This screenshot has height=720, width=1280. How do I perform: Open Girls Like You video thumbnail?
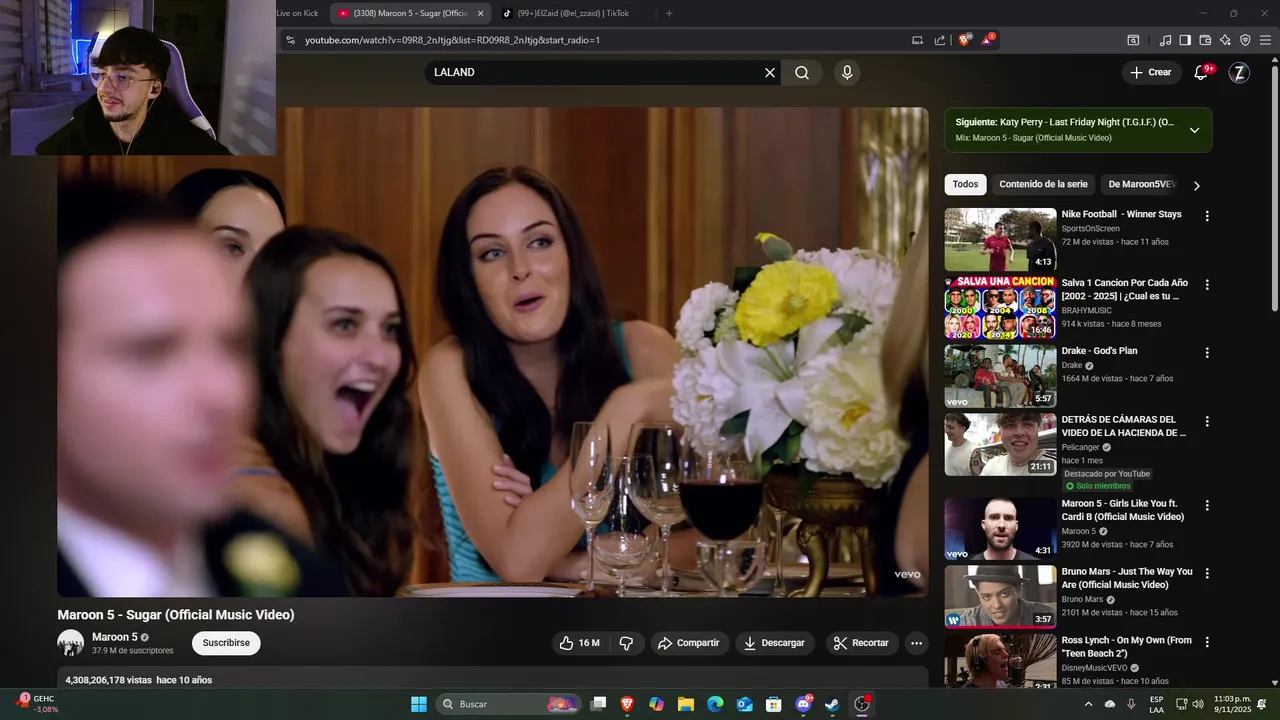(x=1000, y=529)
